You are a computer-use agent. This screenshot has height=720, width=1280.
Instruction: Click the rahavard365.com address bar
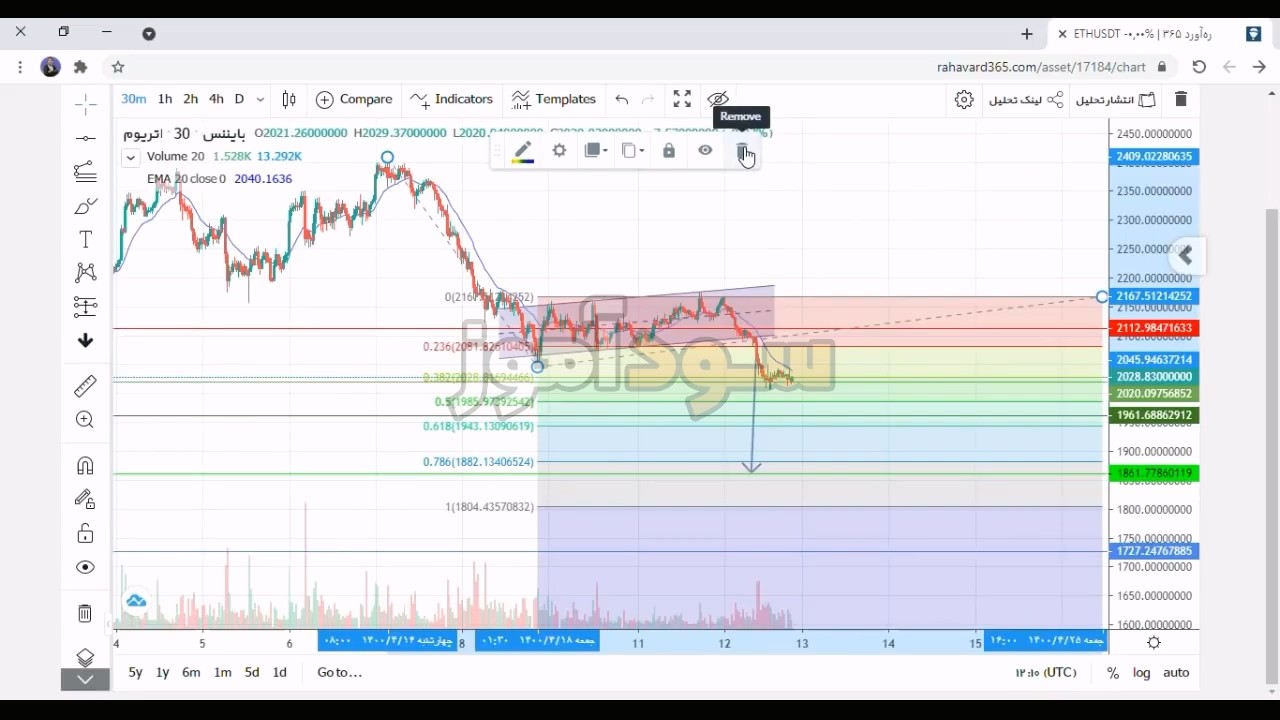pyautogui.click(x=1041, y=67)
